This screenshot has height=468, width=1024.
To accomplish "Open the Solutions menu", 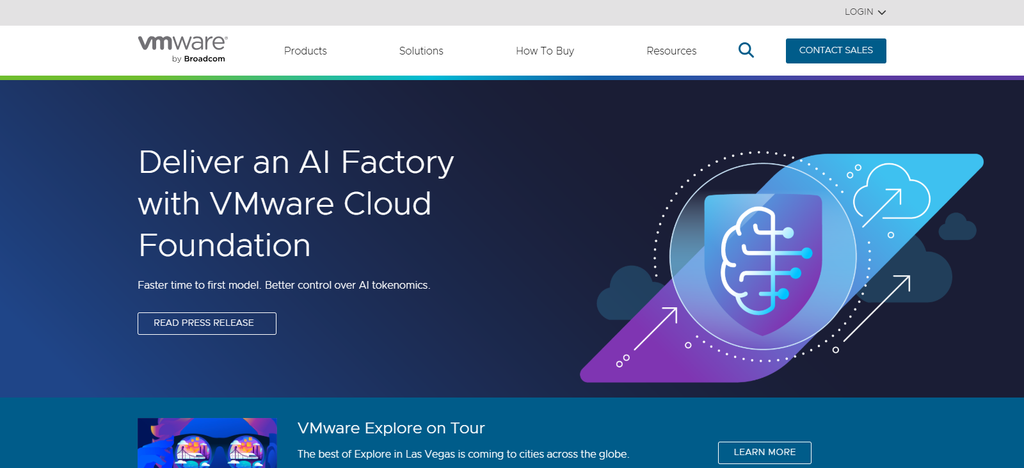I will click(421, 51).
